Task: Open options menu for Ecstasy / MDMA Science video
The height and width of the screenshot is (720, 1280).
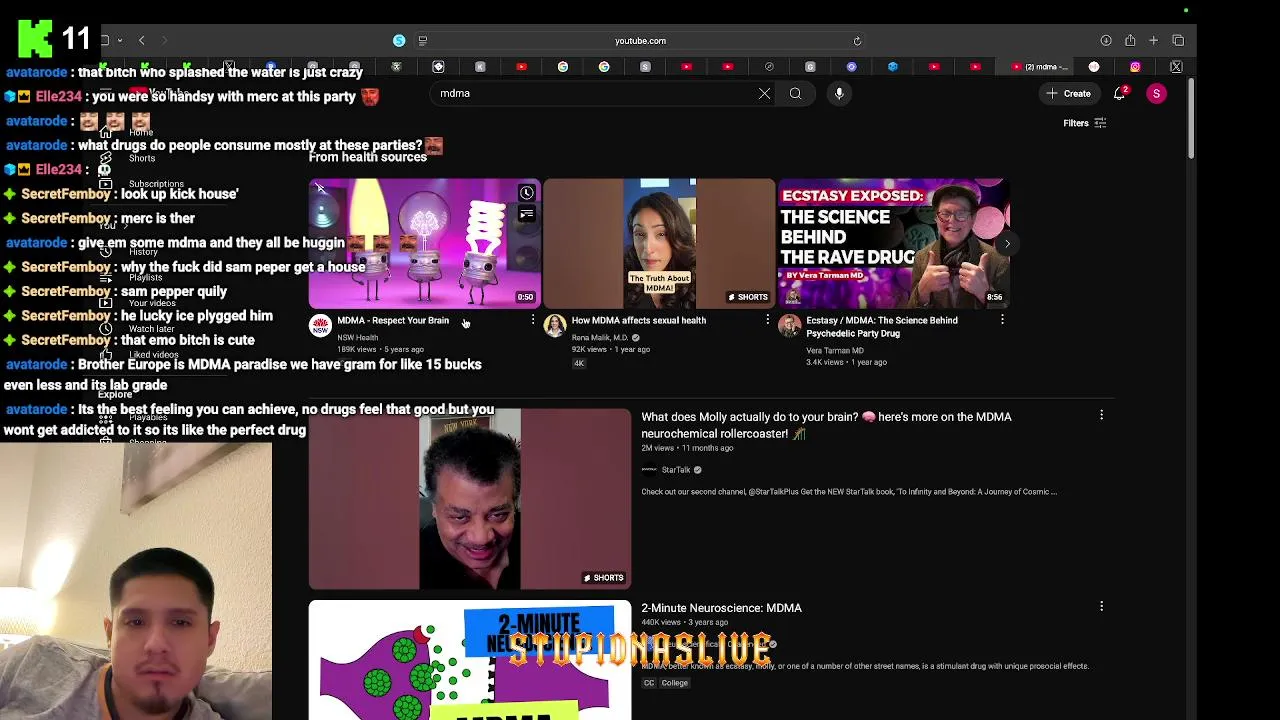Action: click(x=1002, y=320)
